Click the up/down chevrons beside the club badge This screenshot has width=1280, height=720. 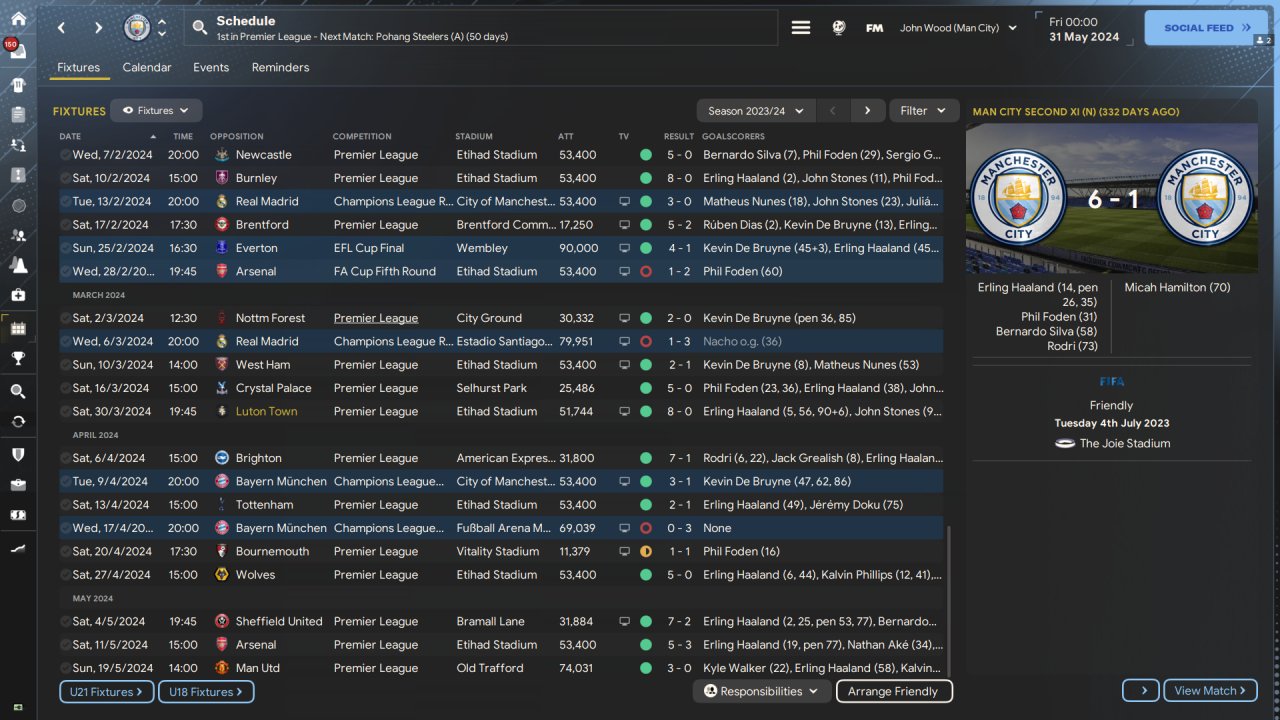[x=162, y=28]
